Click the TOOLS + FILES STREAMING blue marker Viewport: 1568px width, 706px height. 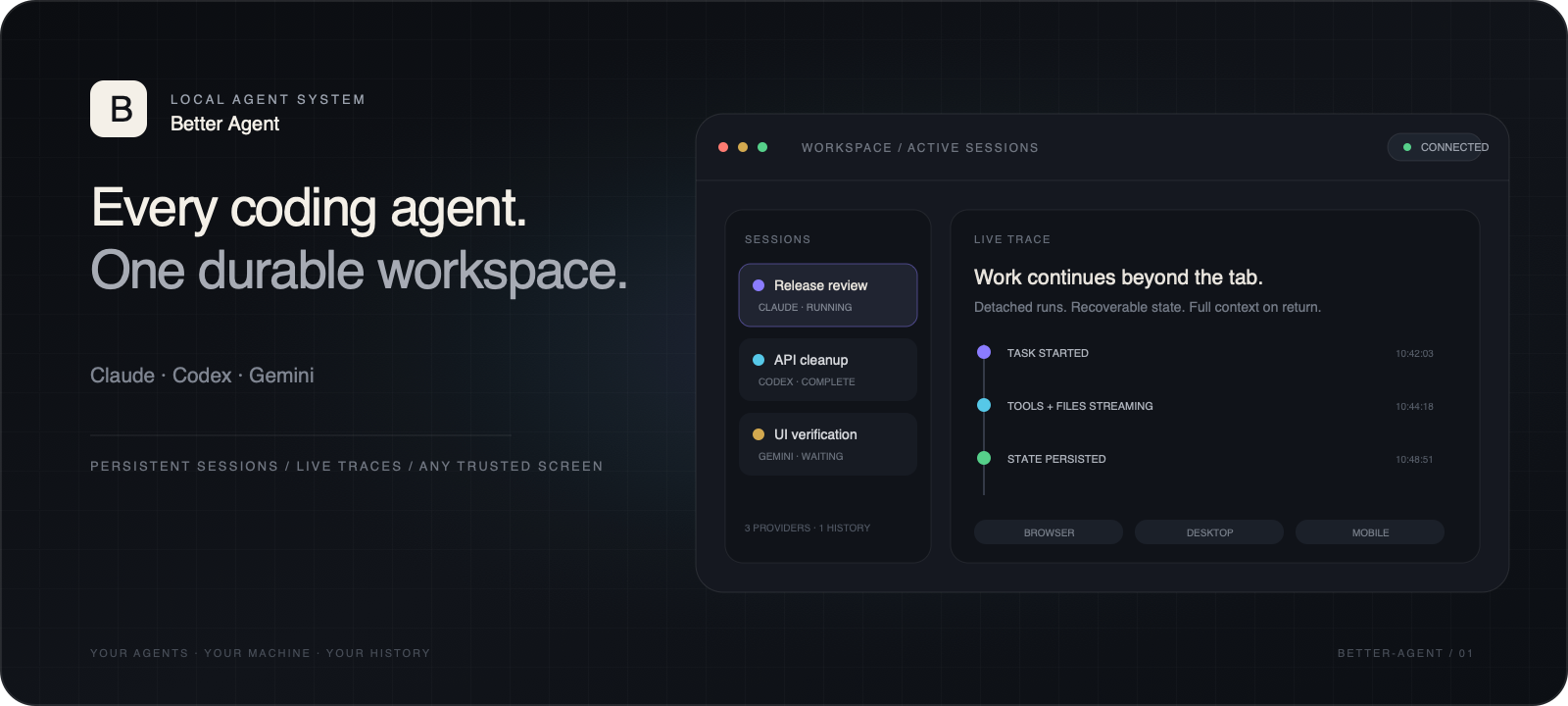click(984, 405)
